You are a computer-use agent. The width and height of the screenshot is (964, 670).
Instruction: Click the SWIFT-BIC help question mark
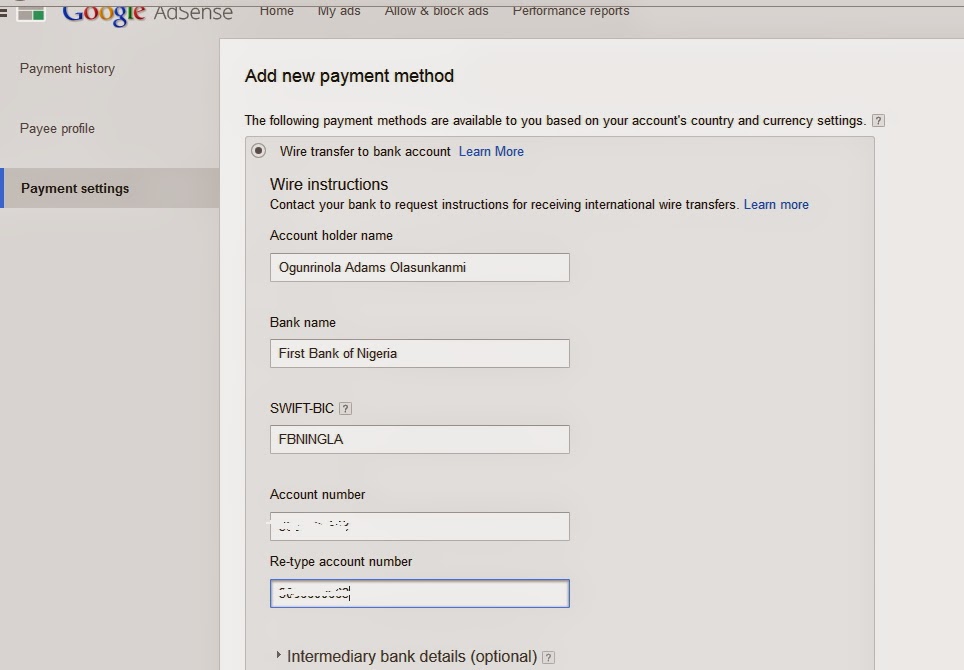click(x=346, y=409)
